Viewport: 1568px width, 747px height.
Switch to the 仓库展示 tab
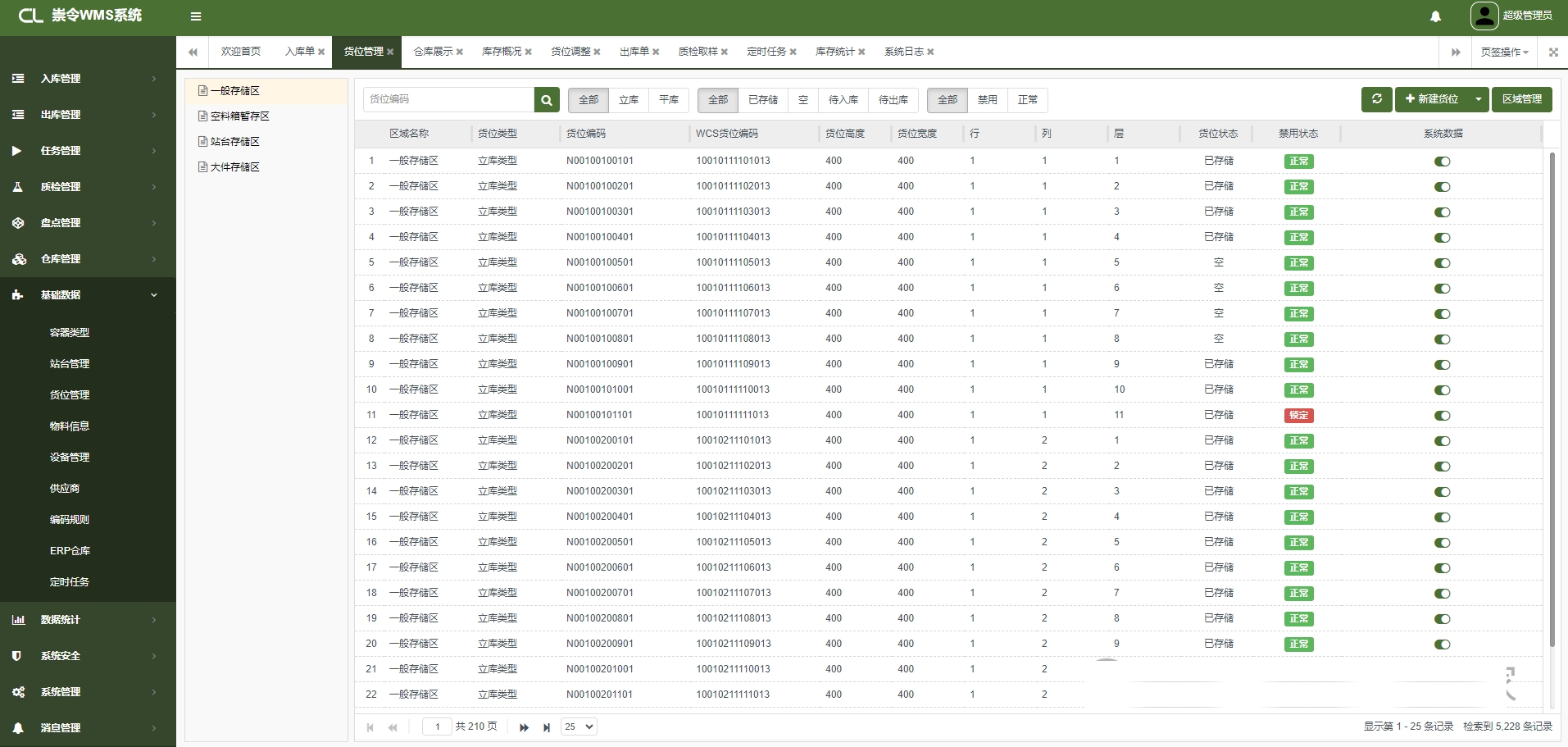tap(433, 52)
